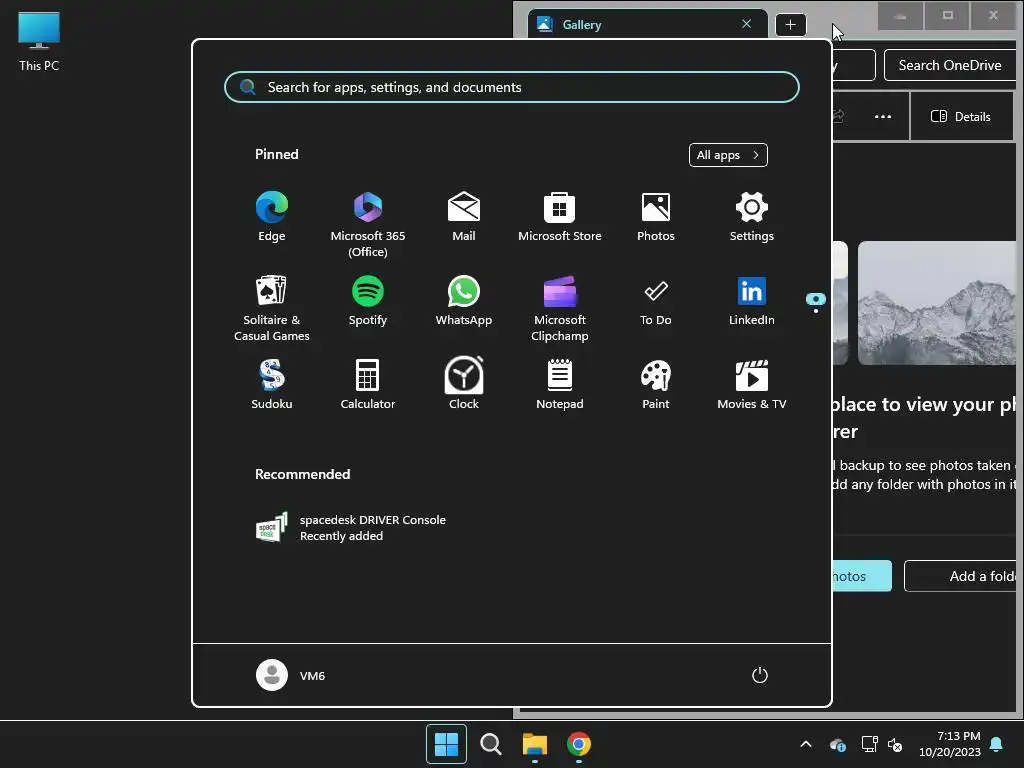1024x768 pixels.
Task: Close the Gallery tab
Action: coord(746,24)
